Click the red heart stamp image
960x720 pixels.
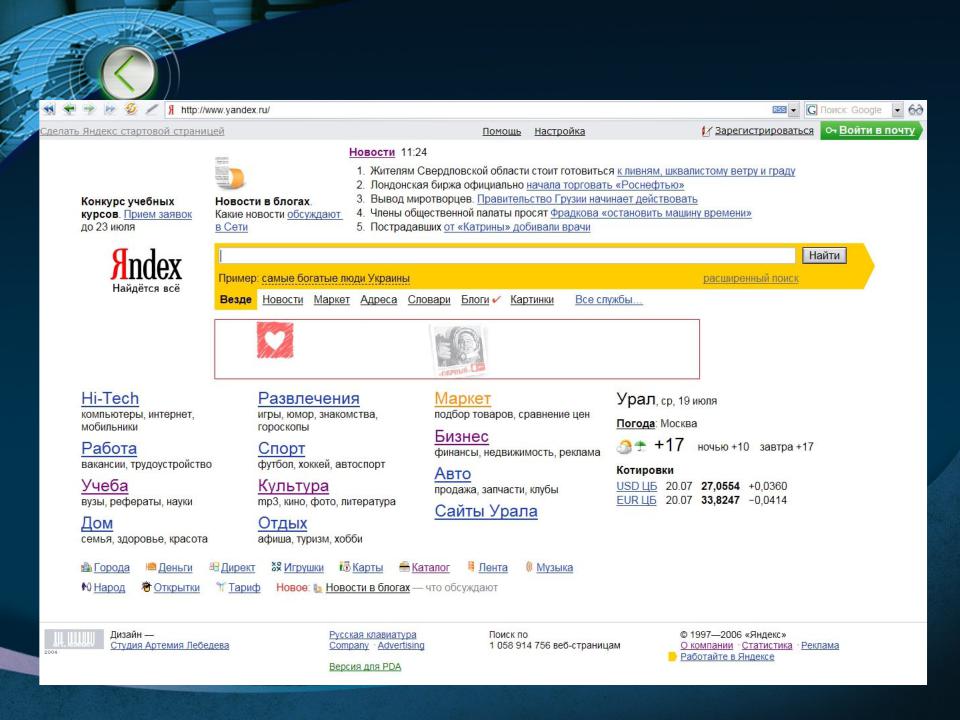coord(275,340)
